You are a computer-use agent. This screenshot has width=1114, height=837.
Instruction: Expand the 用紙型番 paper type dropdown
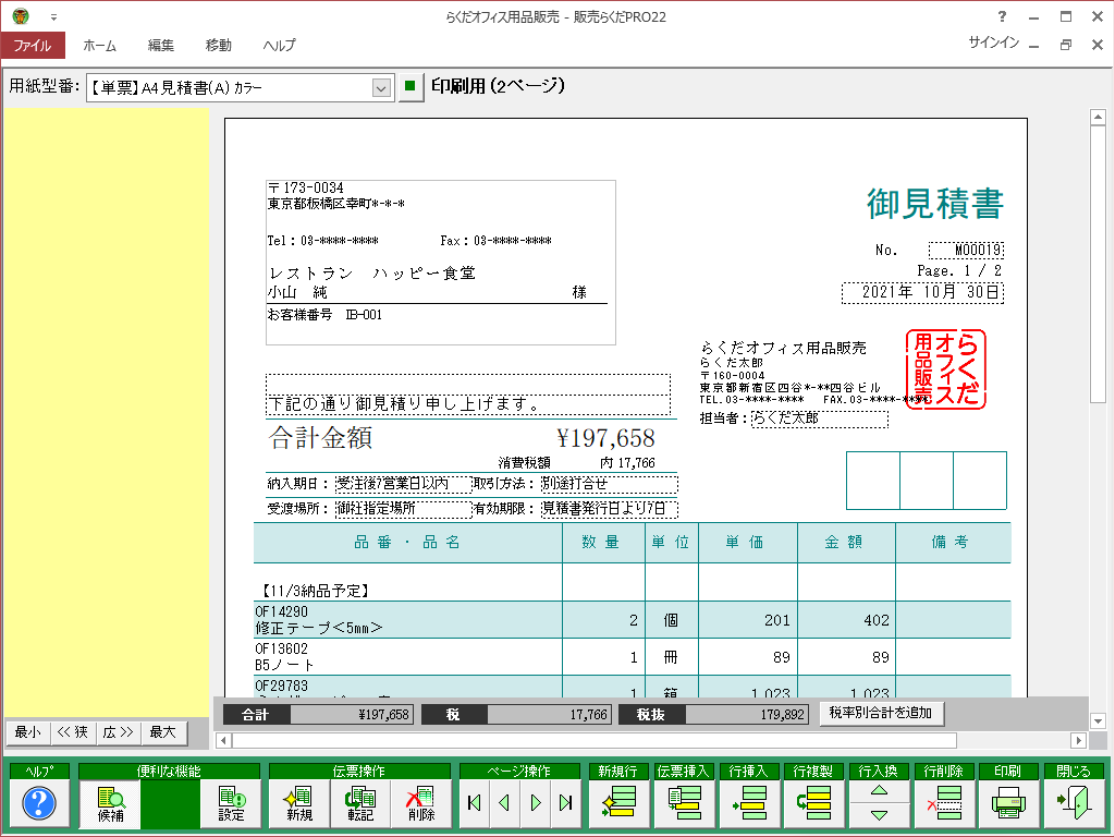(381, 88)
